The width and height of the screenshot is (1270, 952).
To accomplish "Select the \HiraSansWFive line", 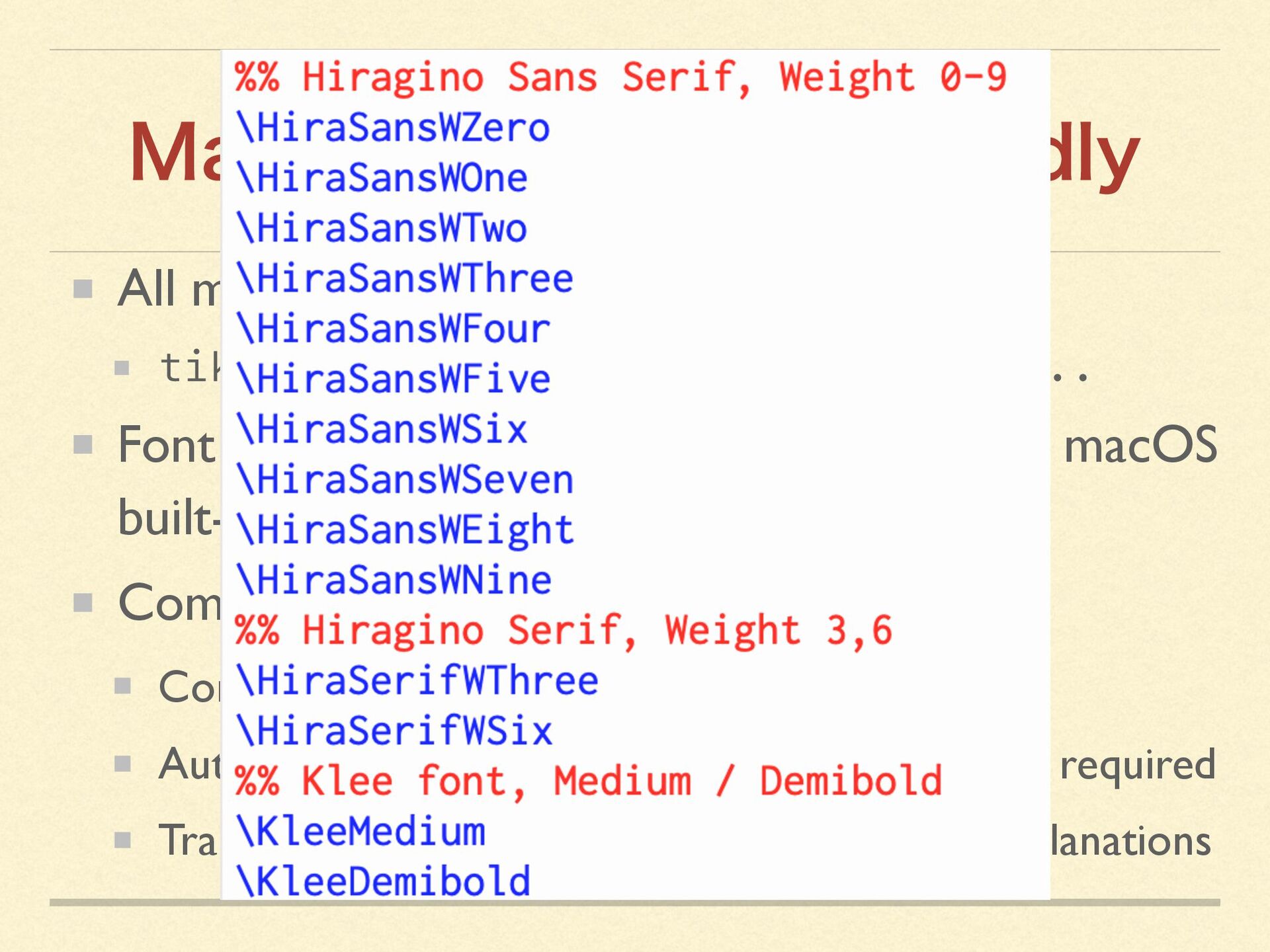I will pyautogui.click(x=394, y=379).
